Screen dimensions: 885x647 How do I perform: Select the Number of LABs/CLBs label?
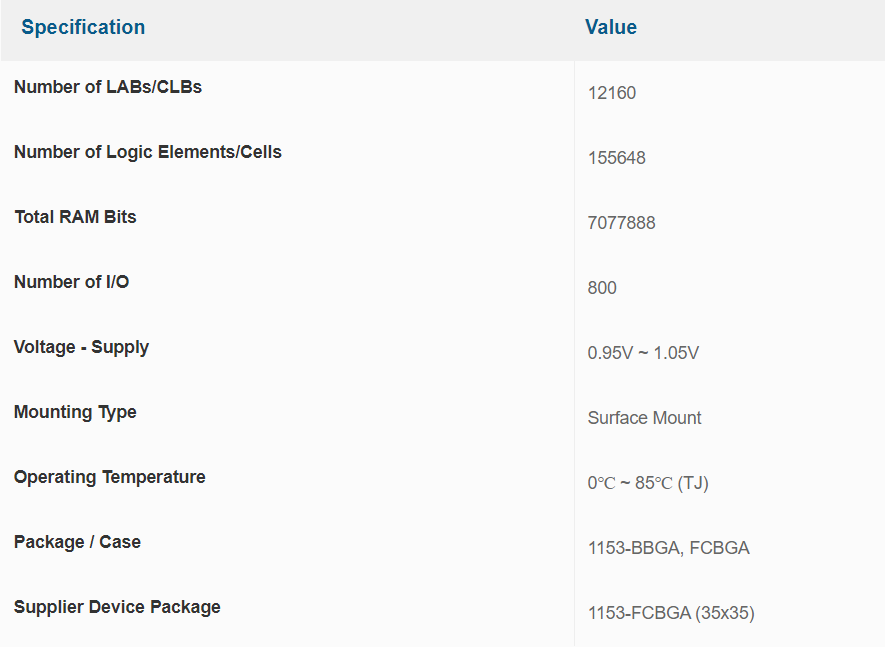tap(108, 87)
